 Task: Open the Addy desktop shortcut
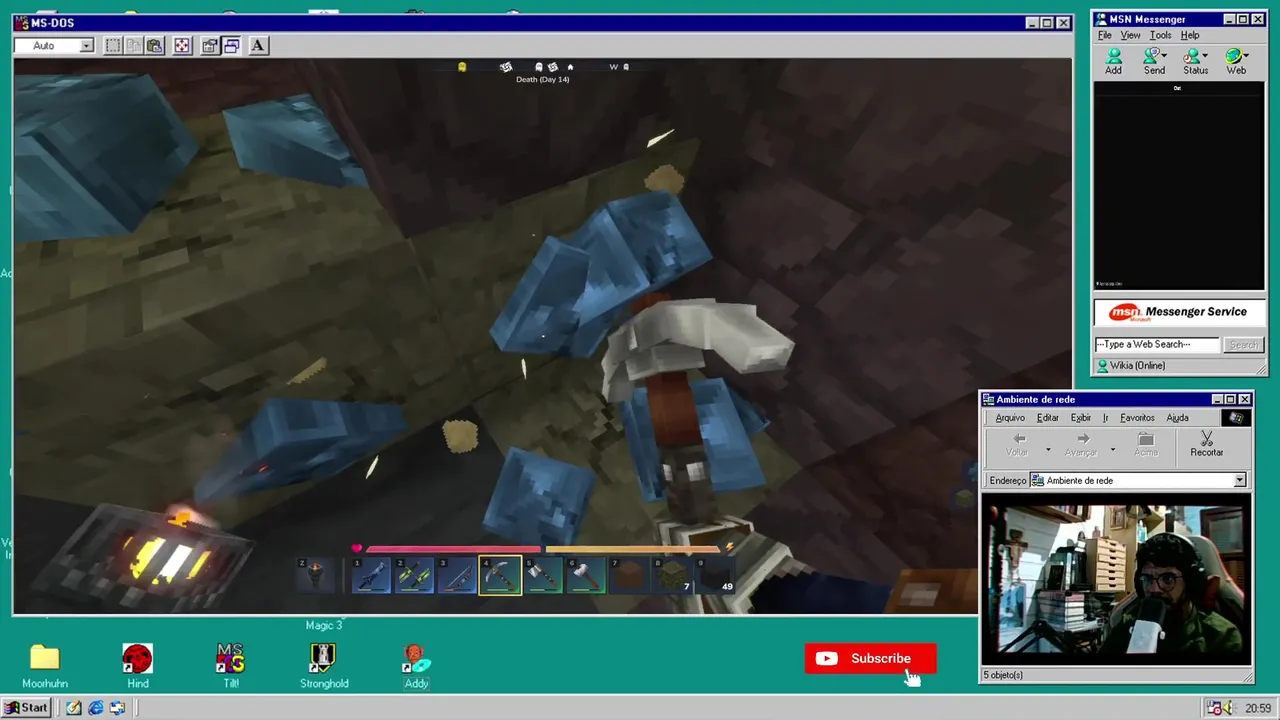(x=416, y=666)
